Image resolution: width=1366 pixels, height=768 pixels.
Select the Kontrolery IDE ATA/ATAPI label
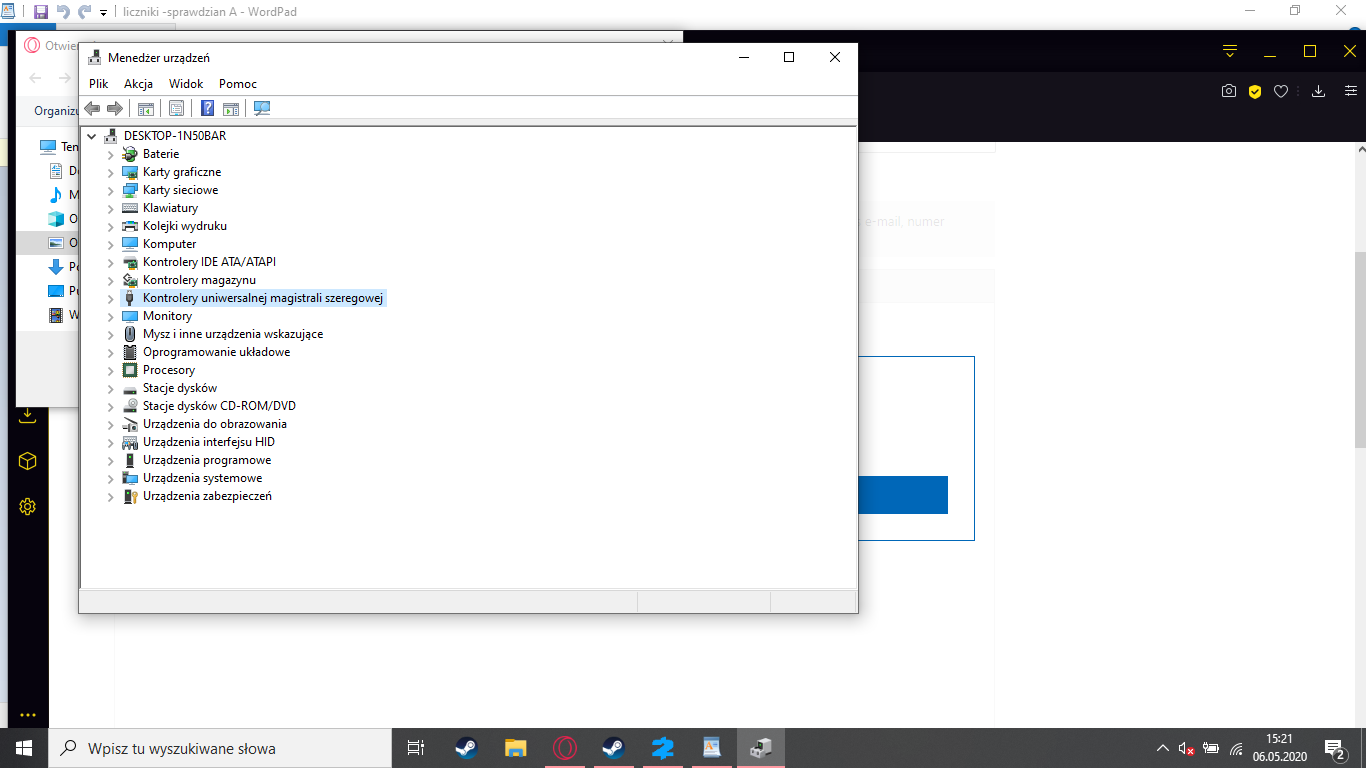click(209, 262)
